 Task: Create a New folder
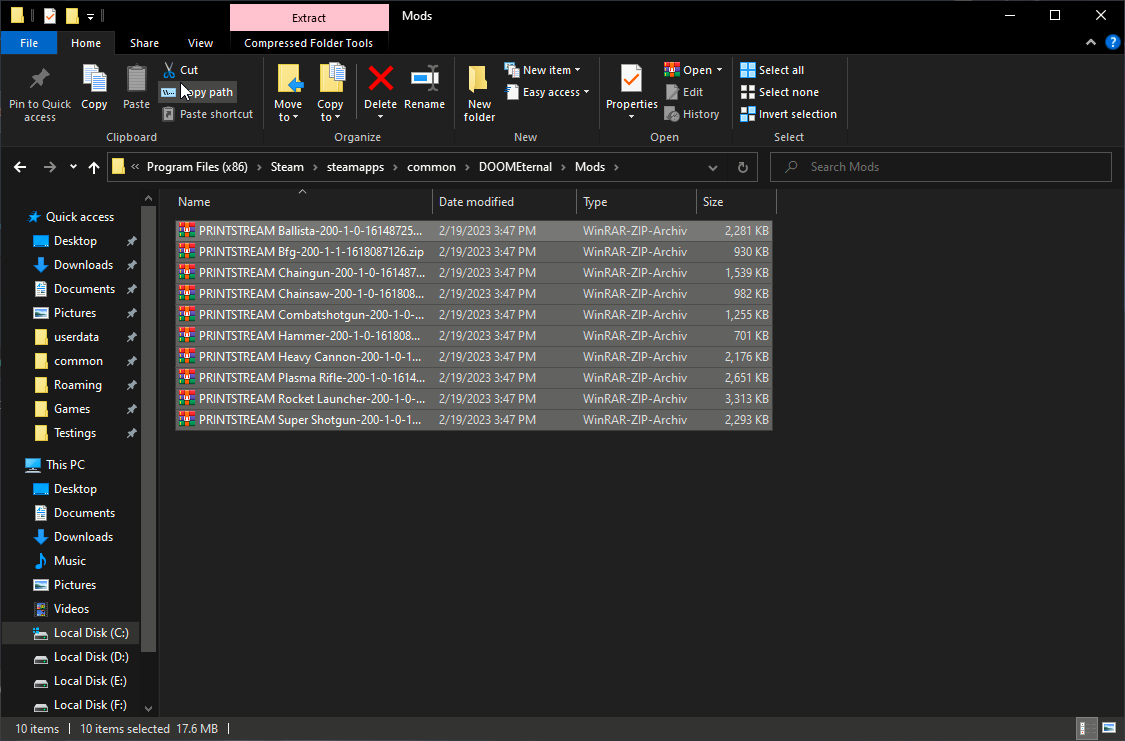click(479, 93)
